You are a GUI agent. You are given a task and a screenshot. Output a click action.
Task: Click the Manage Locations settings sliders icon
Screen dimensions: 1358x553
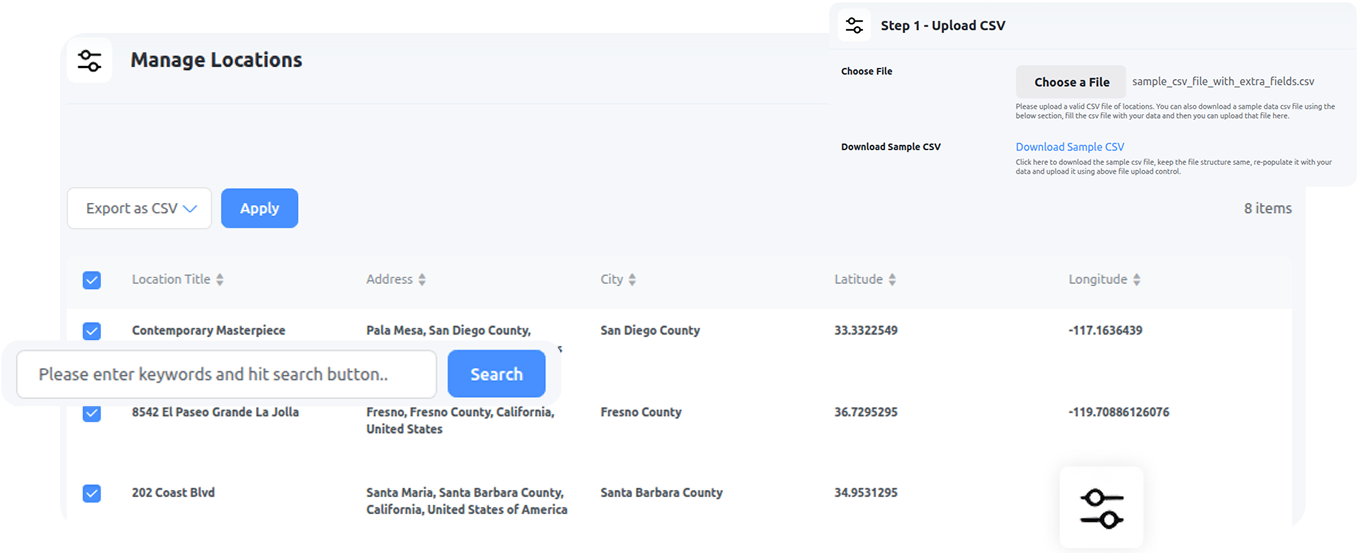89,60
